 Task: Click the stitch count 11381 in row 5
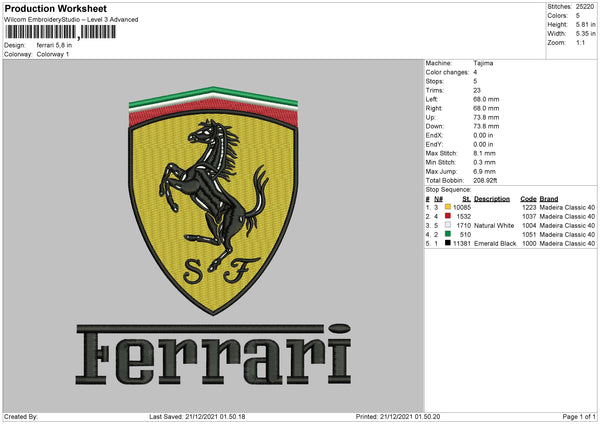coord(462,243)
